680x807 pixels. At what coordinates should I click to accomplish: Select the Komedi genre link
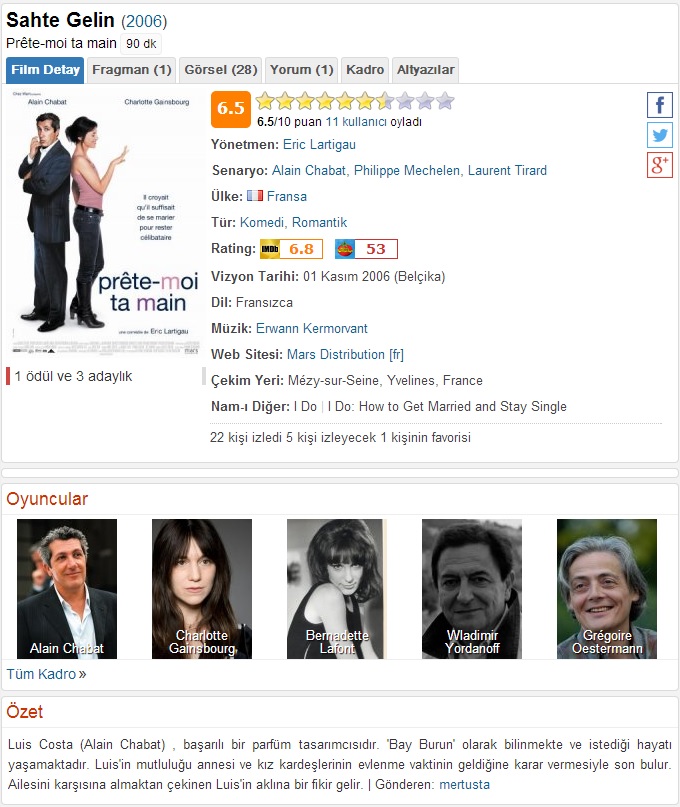coord(261,222)
